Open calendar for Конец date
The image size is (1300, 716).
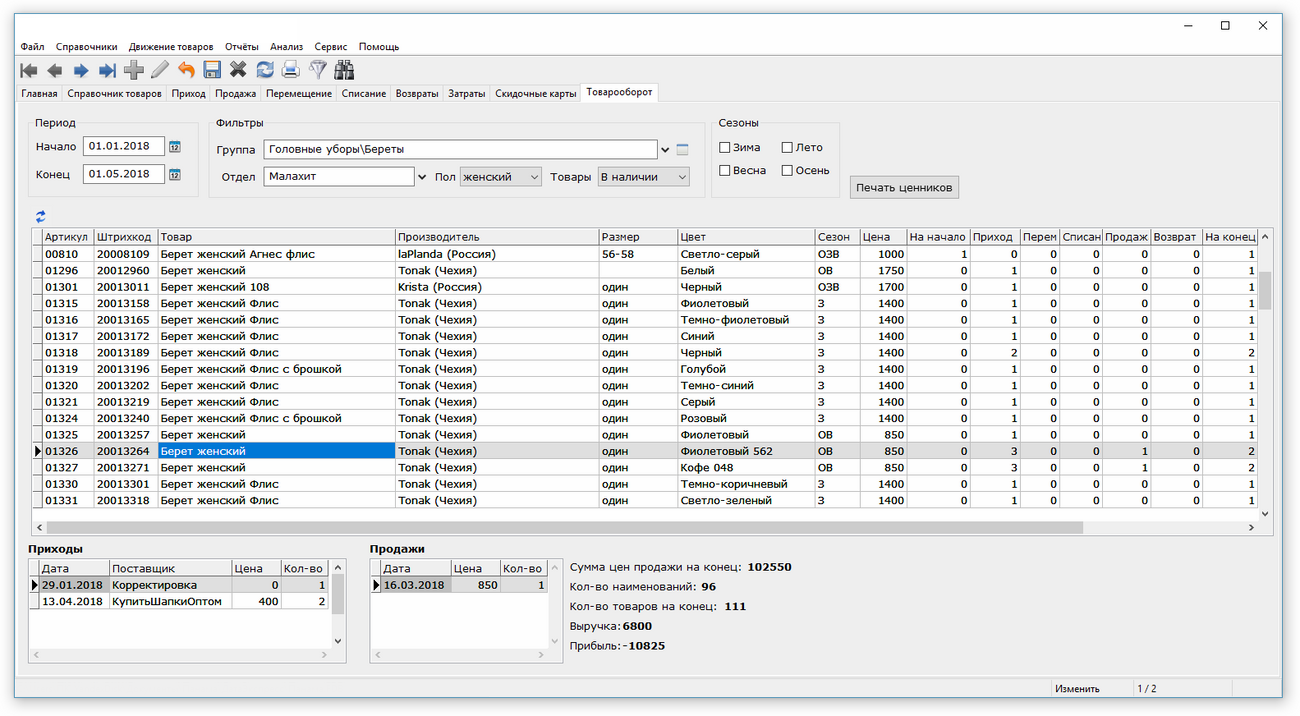[x=175, y=174]
